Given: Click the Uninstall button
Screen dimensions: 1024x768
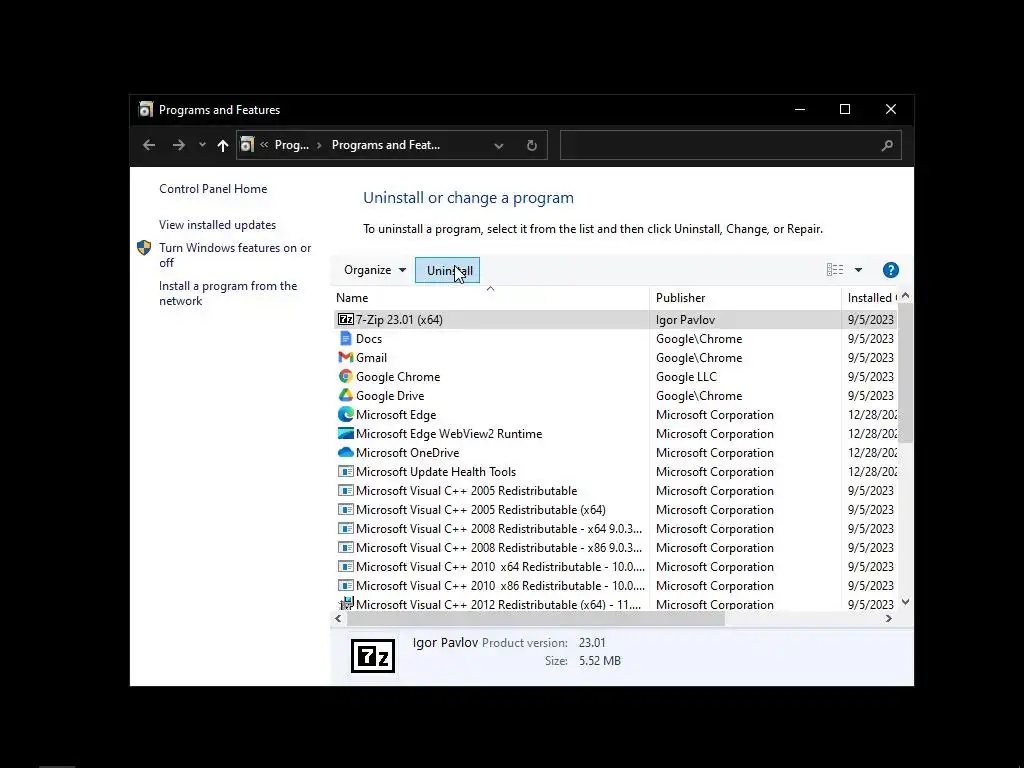Looking at the screenshot, I should coord(447,270).
